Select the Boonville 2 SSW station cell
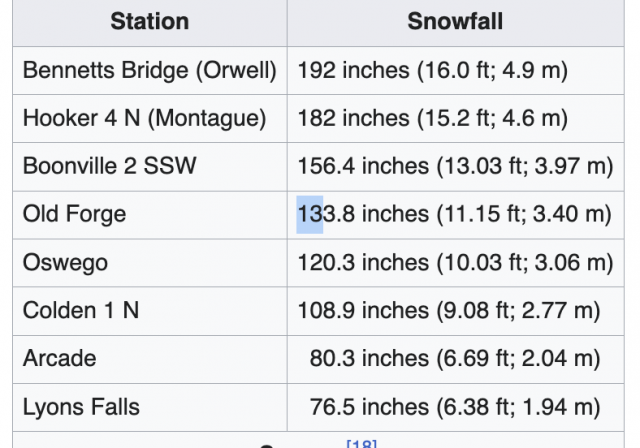 pyautogui.click(x=110, y=167)
